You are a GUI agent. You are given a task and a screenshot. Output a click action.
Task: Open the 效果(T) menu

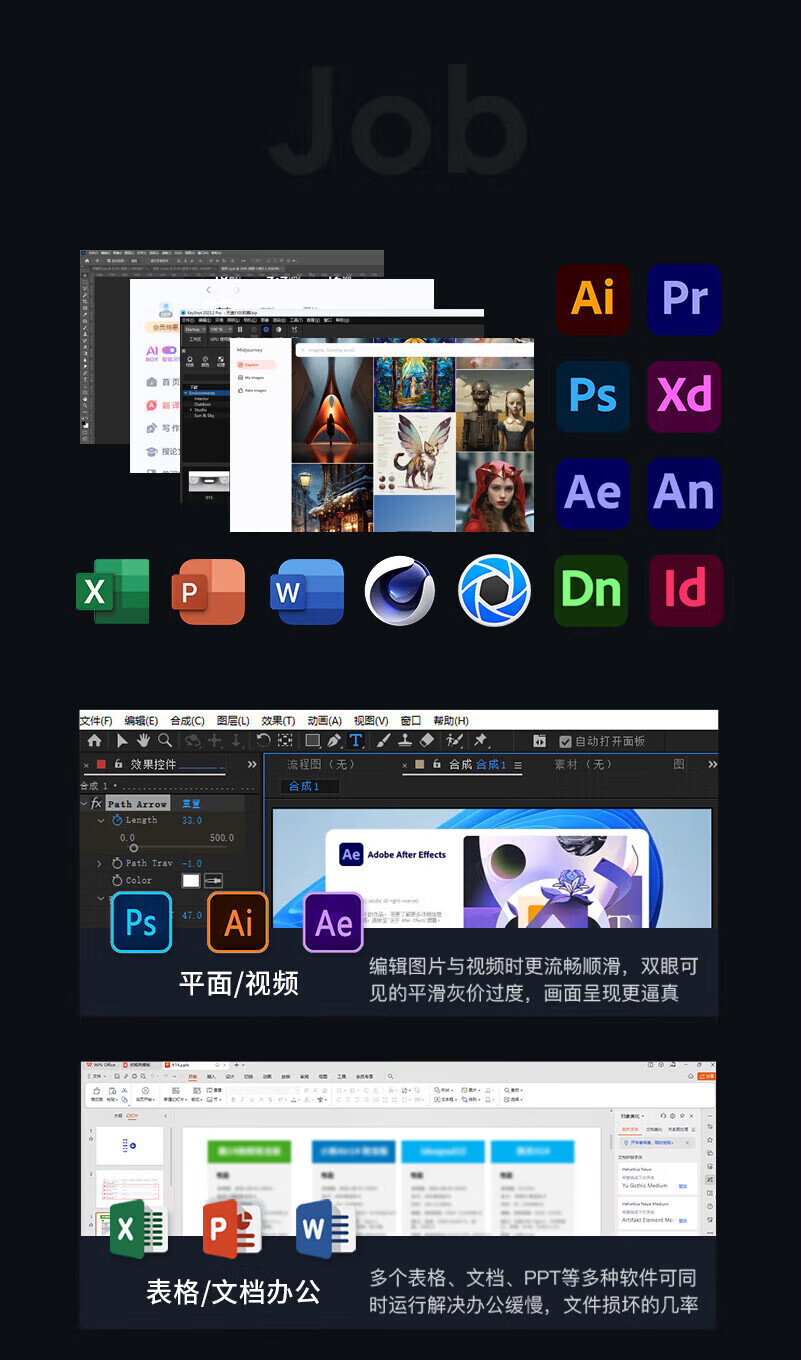(x=278, y=721)
